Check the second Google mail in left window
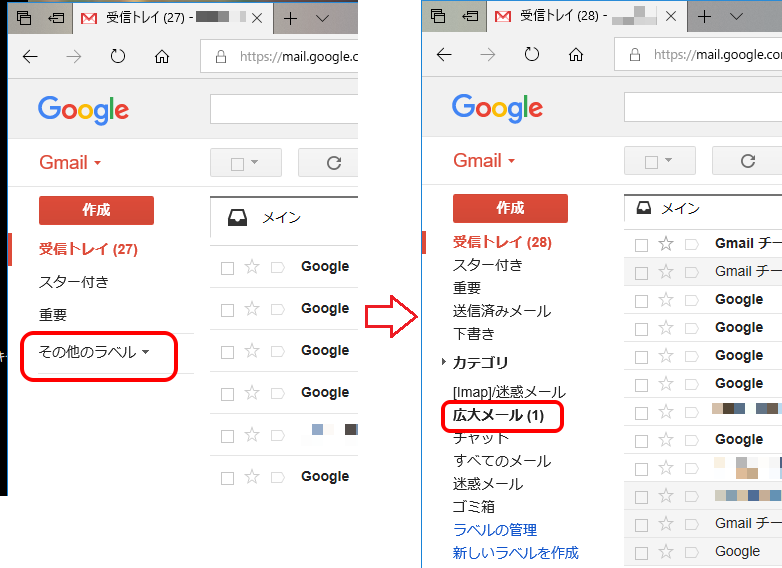This screenshot has width=782, height=568. 227,310
